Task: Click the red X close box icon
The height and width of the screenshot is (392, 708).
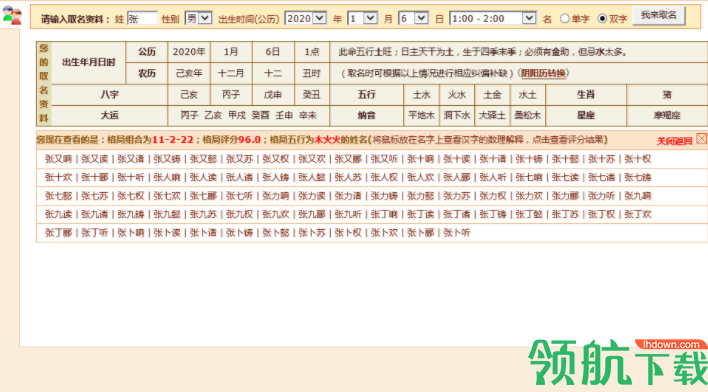Action: pyautogui.click(x=701, y=139)
